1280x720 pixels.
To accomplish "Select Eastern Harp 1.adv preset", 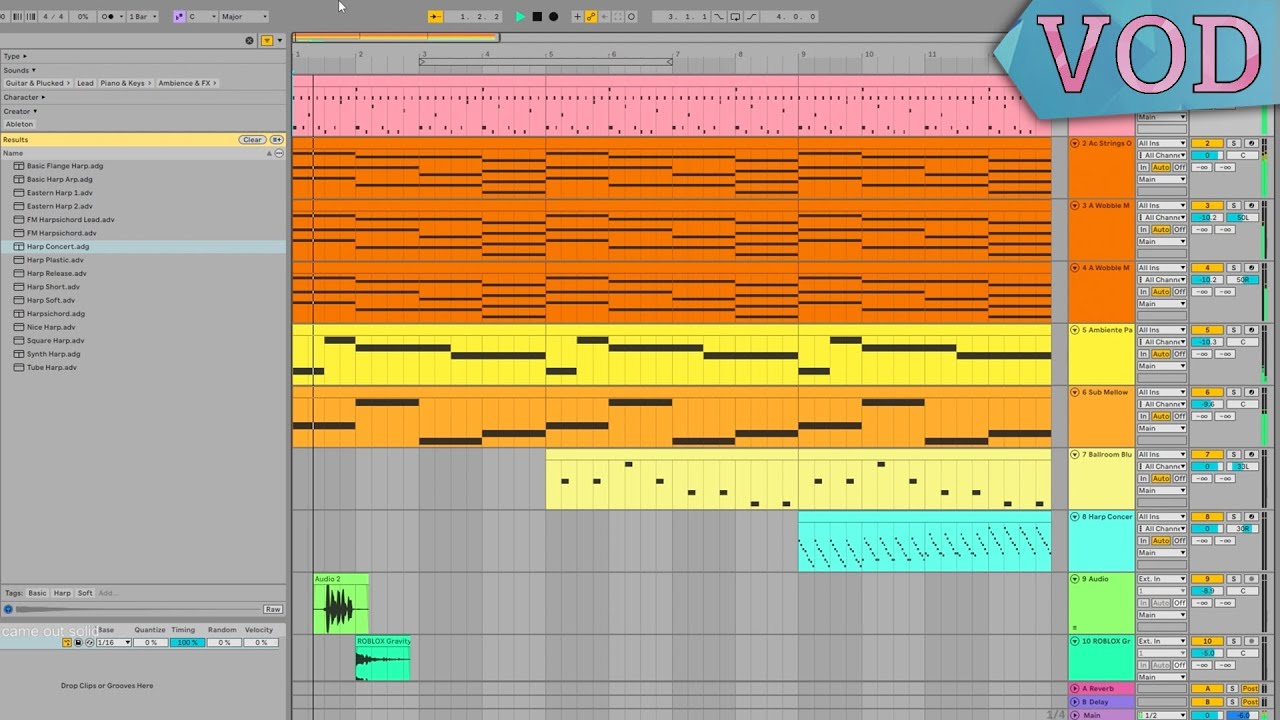I will (x=60, y=193).
